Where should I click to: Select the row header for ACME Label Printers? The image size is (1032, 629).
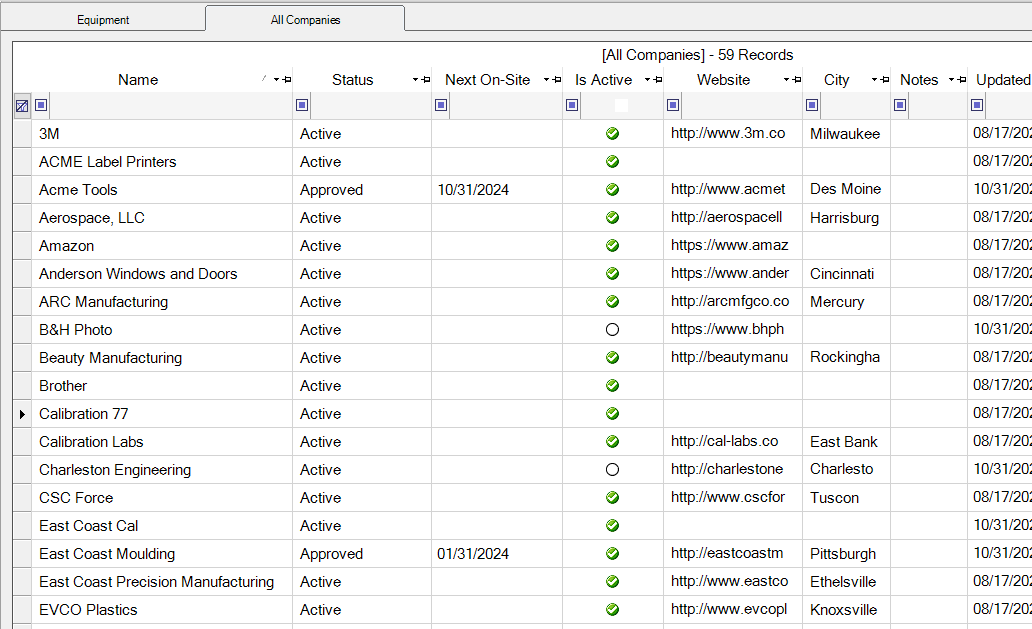(22, 162)
